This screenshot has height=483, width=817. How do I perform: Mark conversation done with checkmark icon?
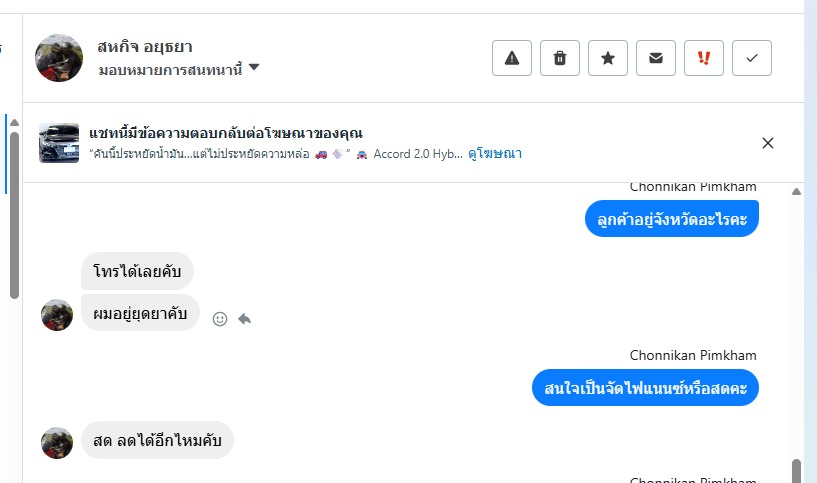coord(752,58)
